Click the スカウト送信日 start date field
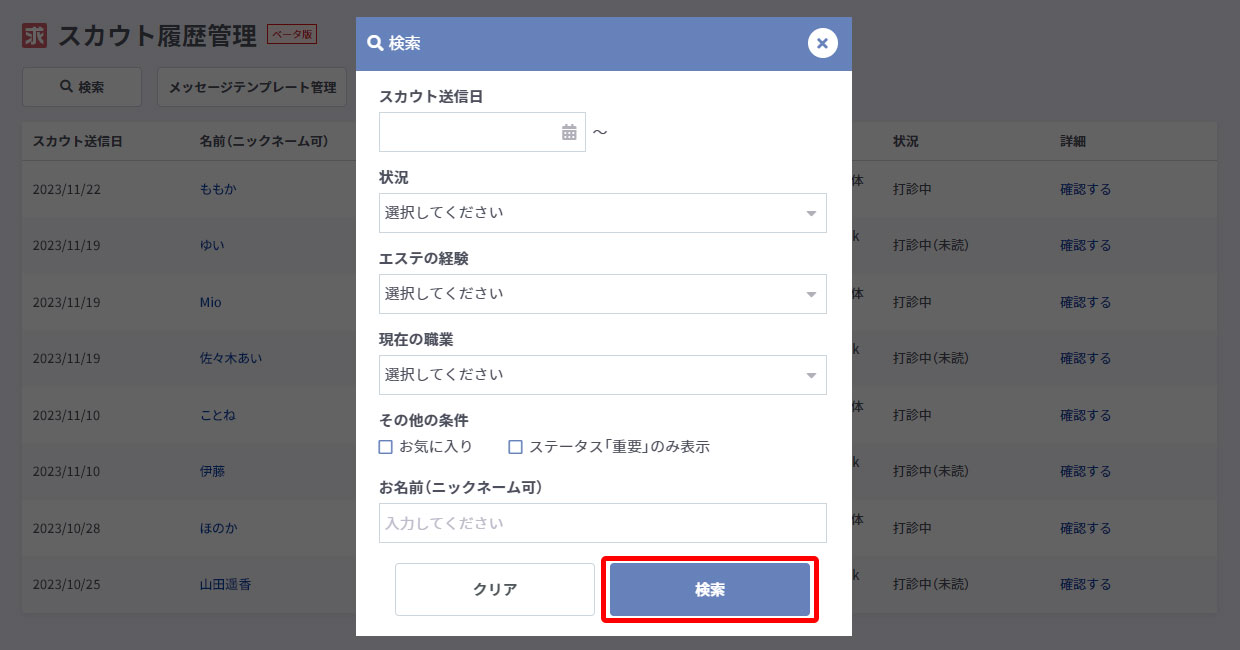 click(468, 132)
